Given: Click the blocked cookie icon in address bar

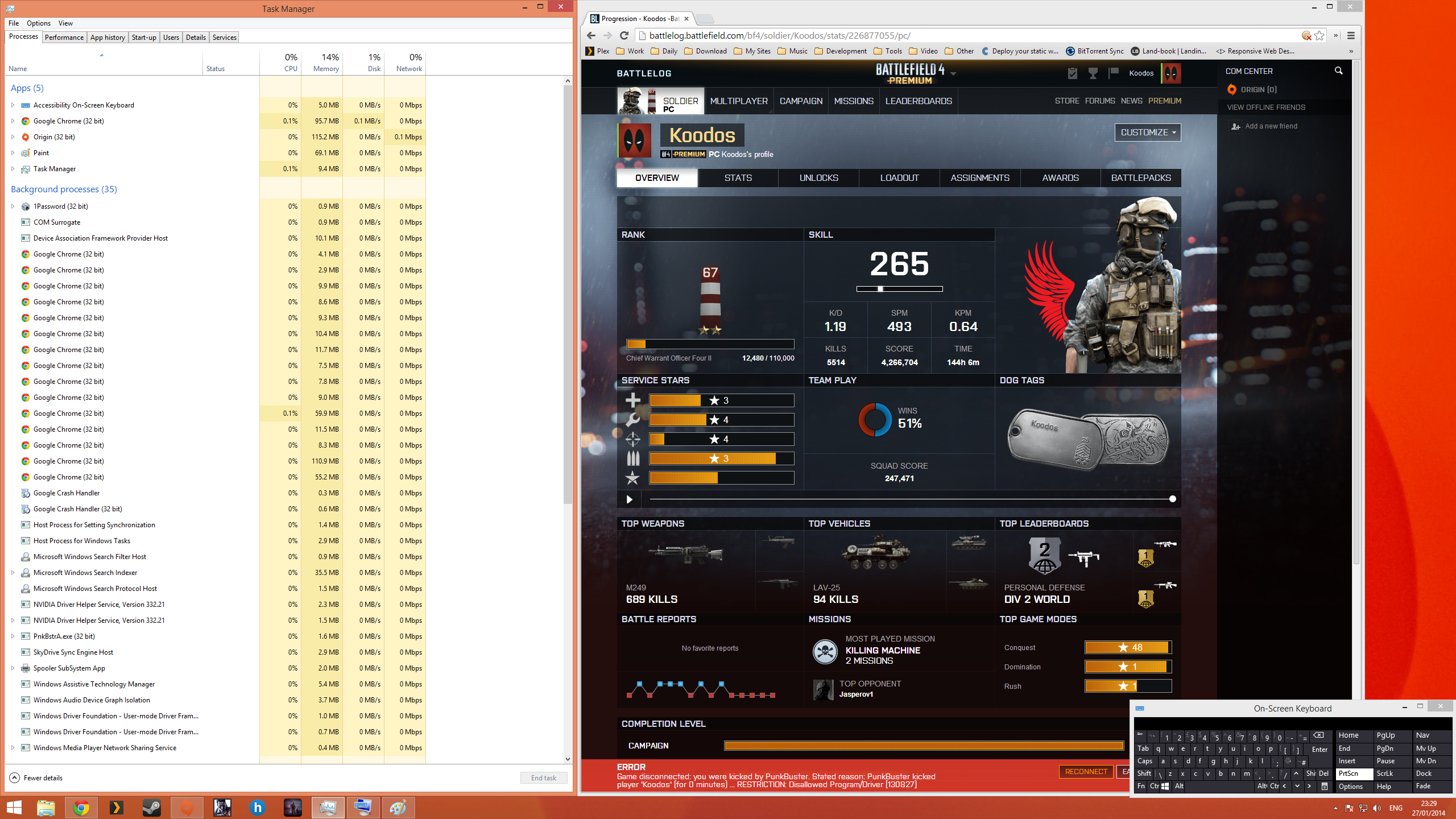Looking at the screenshot, I should (1306, 35).
